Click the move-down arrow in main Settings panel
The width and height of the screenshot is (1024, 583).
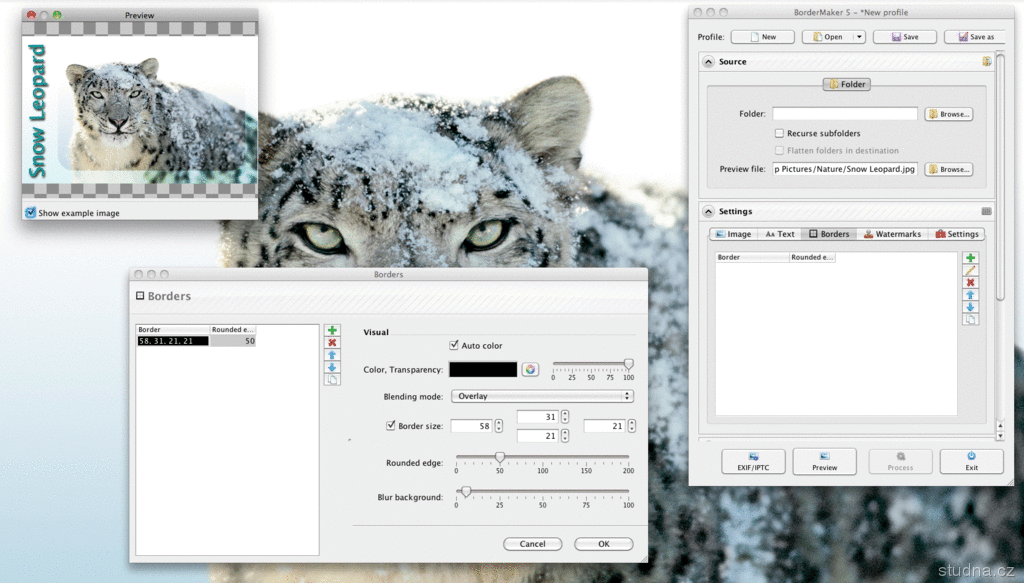(971, 308)
